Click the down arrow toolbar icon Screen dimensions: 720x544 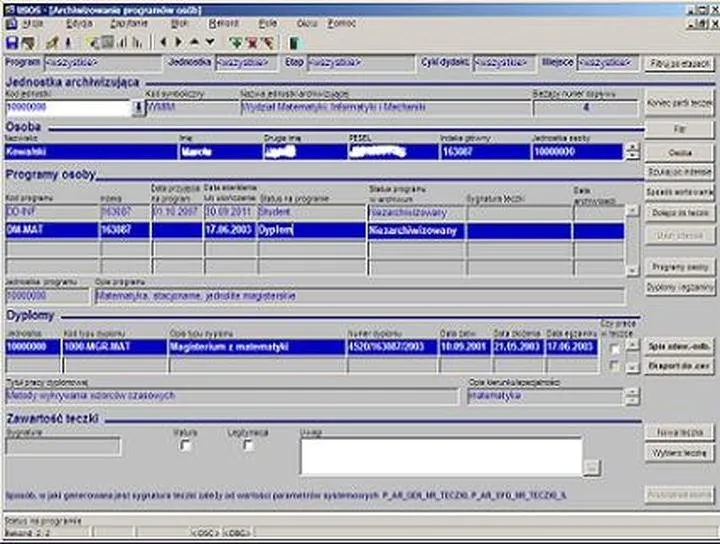click(209, 43)
